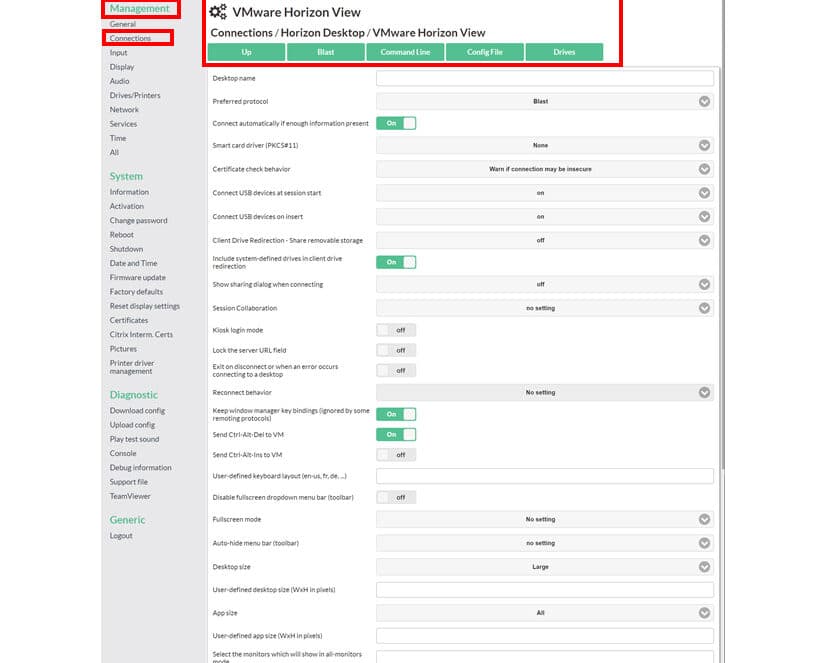This screenshot has height=663, width=837.
Task: Enable Send Ctrl-Alt-Ins to VM switch
Action: 396,455
